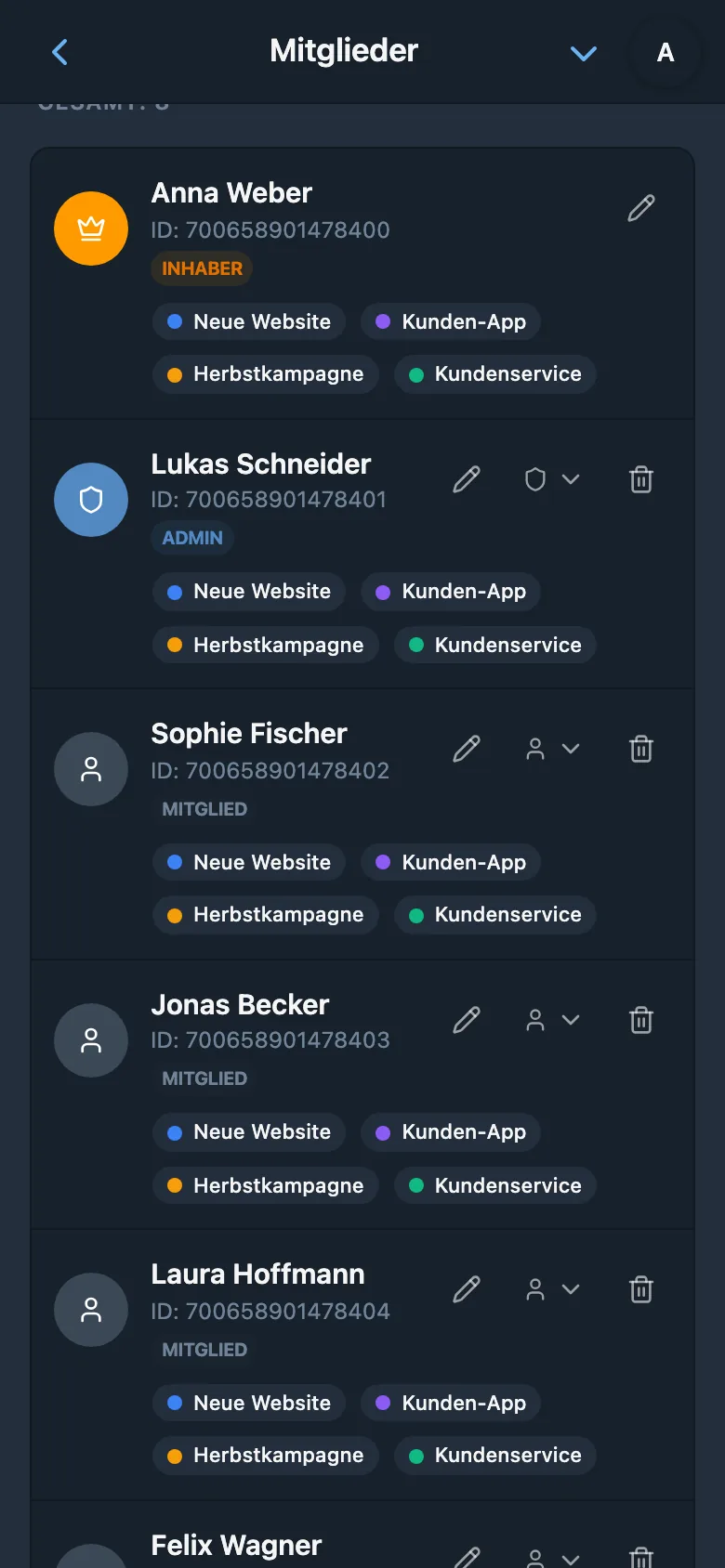Viewport: 725px width, 1568px height.
Task: Click the pencil icon for Lukas Schneider
Action: click(x=467, y=479)
